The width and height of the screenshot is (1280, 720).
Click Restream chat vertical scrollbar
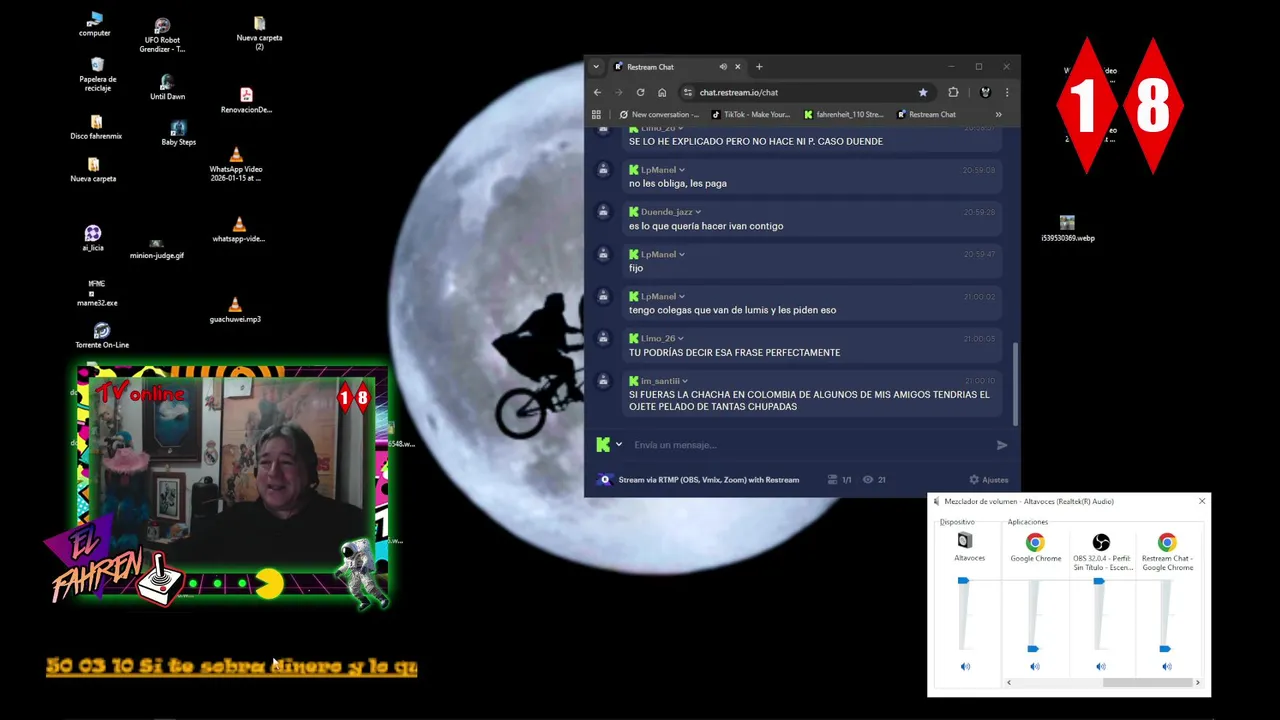tap(1015, 382)
